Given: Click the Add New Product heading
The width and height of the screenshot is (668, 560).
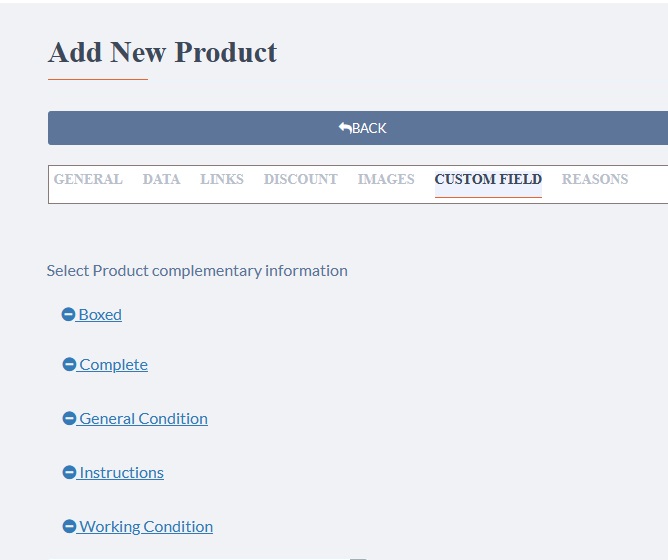Looking at the screenshot, I should point(162,52).
